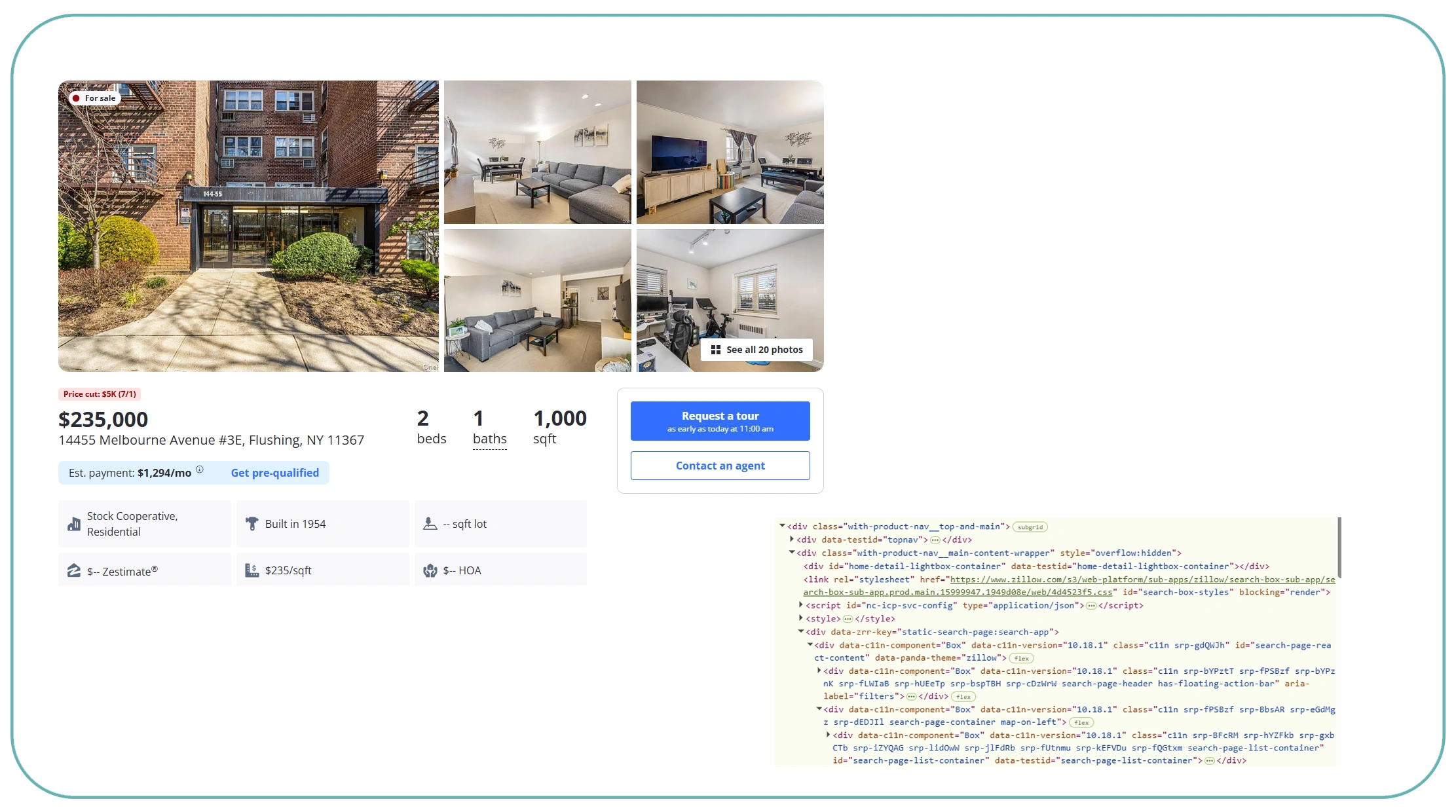This screenshot has height=812, width=1456.
Task: Click the $-- Zestimate text
Action: point(122,571)
